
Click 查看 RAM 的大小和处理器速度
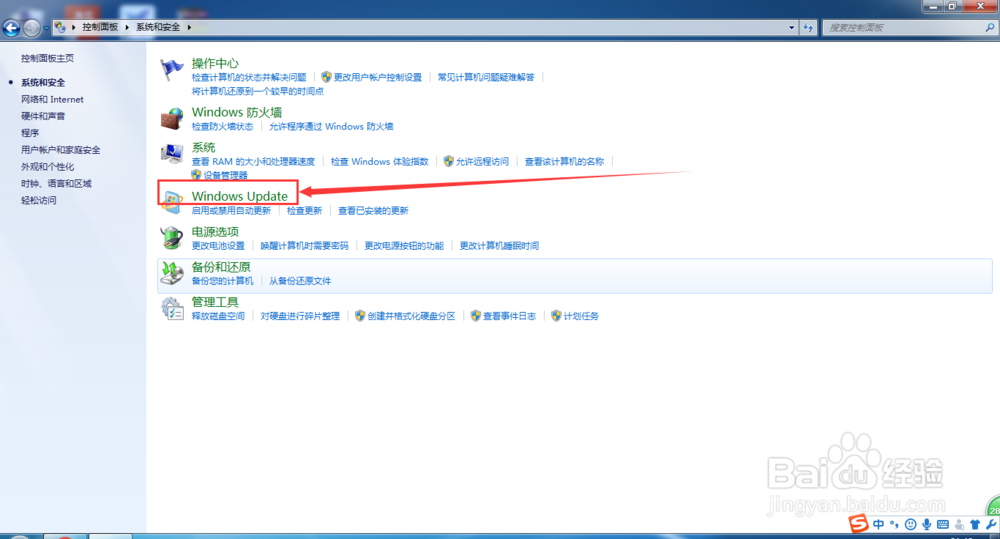point(253,161)
